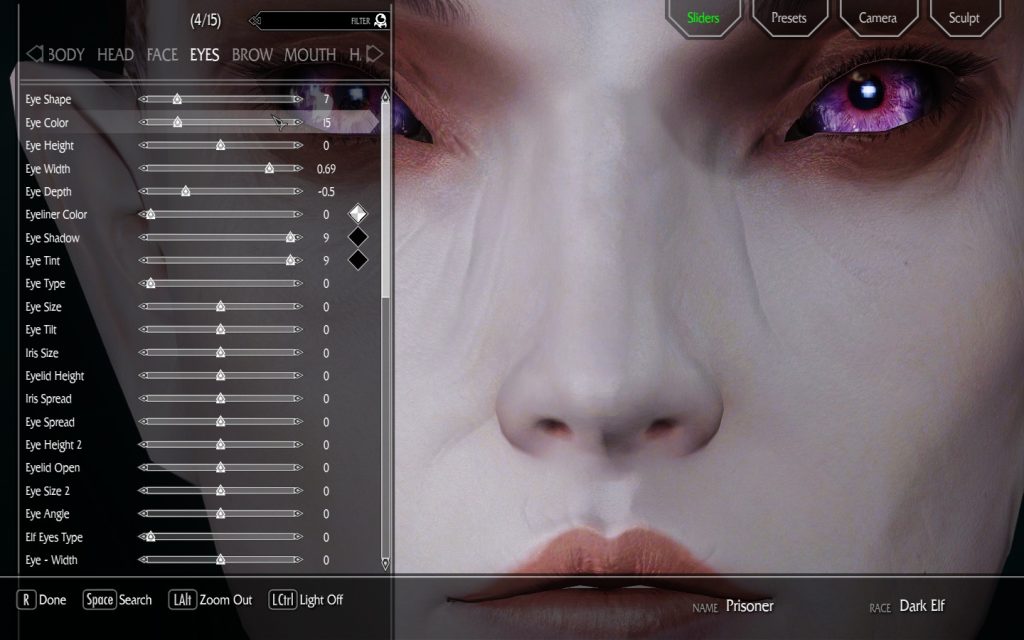Click the LAlt Zoom Out button

(x=210, y=600)
